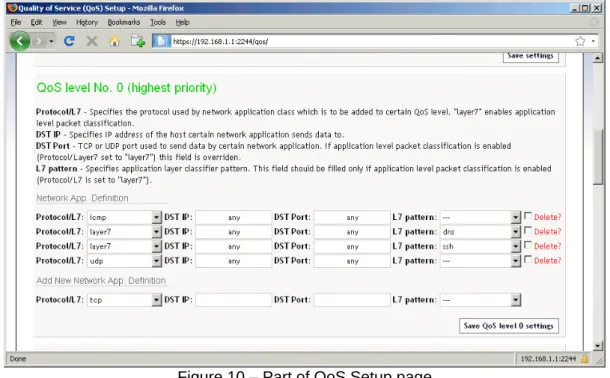Click the empty DST Port field for the new definition
Viewport: 610px width, 378px height.
pos(352,300)
